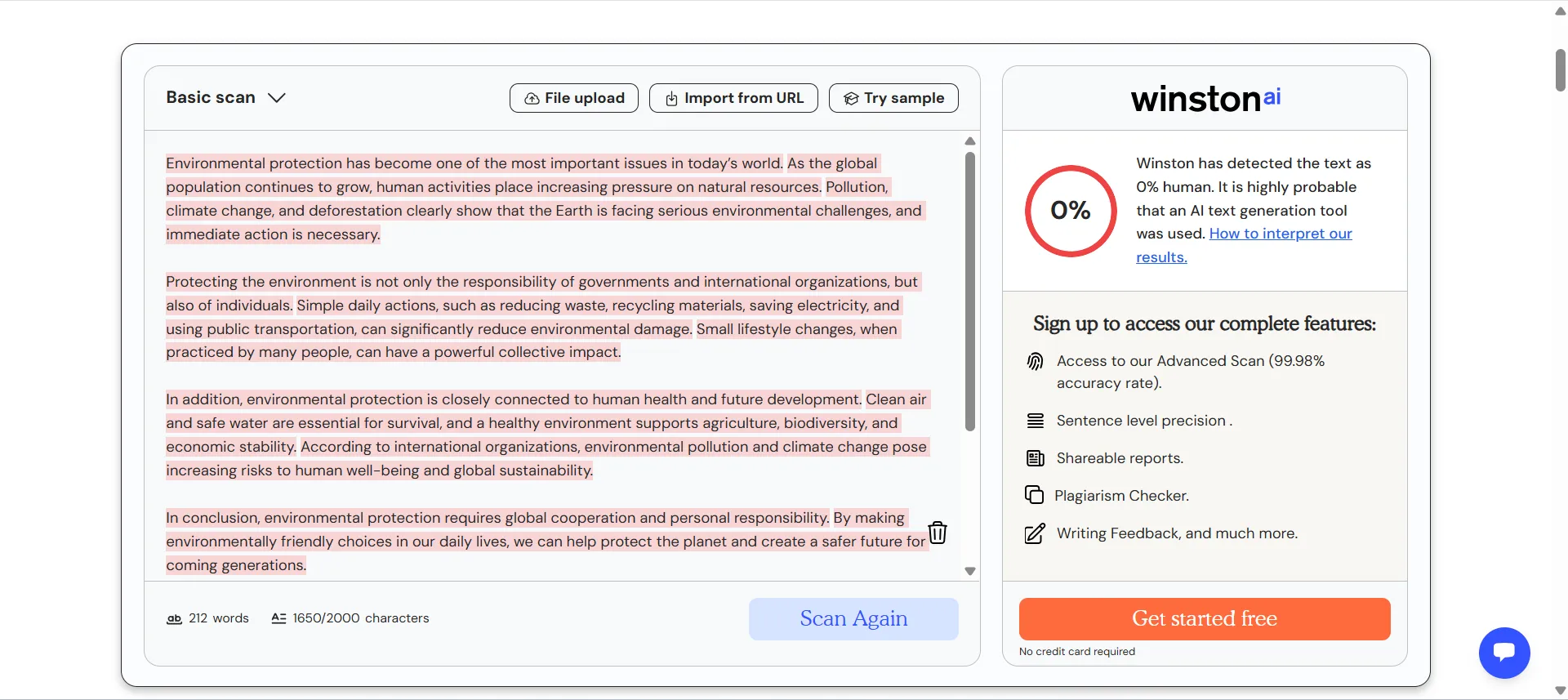Click the Sentence level precision row

(1143, 420)
